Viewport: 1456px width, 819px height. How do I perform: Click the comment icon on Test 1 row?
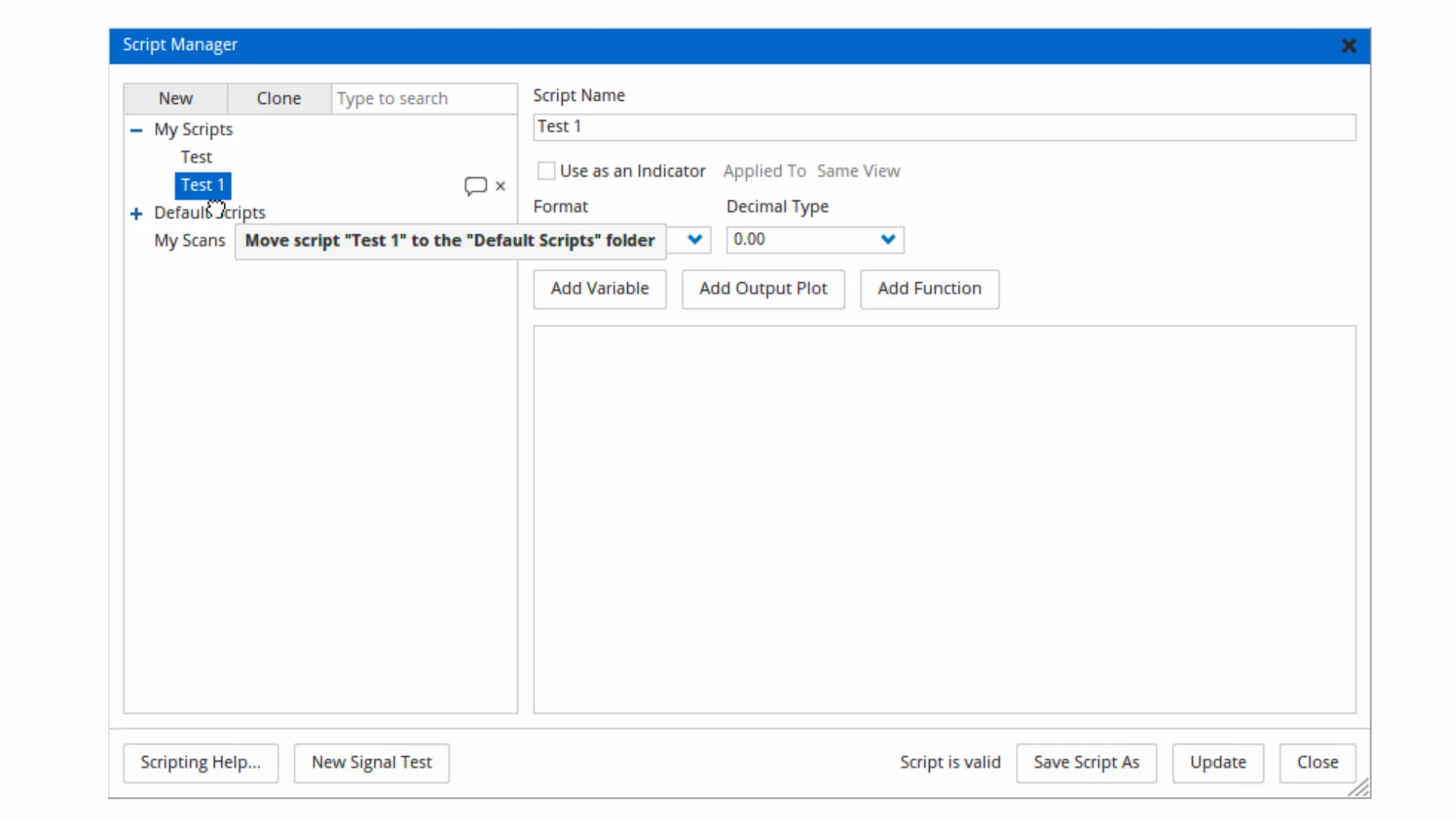(x=475, y=186)
